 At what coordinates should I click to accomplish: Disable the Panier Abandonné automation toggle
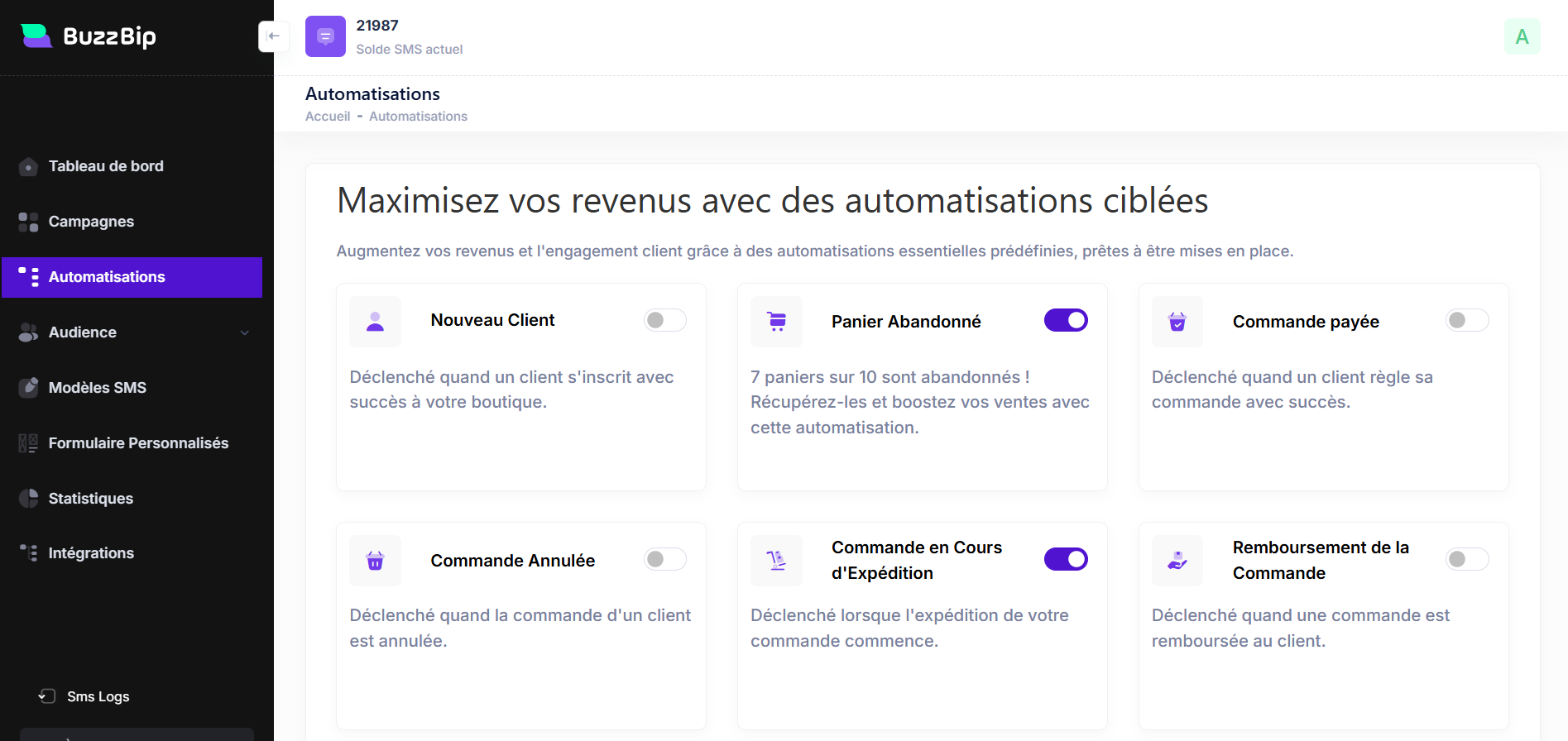point(1065,320)
